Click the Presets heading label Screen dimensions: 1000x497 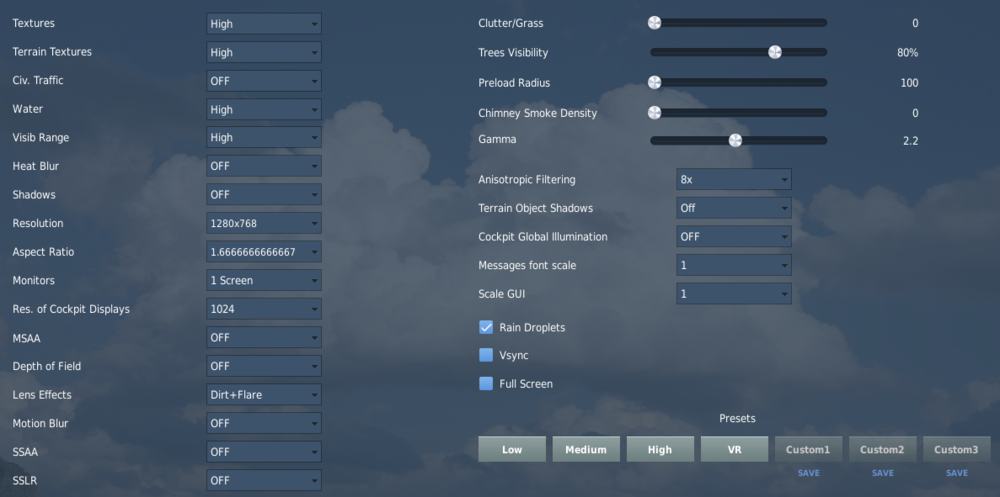pyautogui.click(x=737, y=419)
